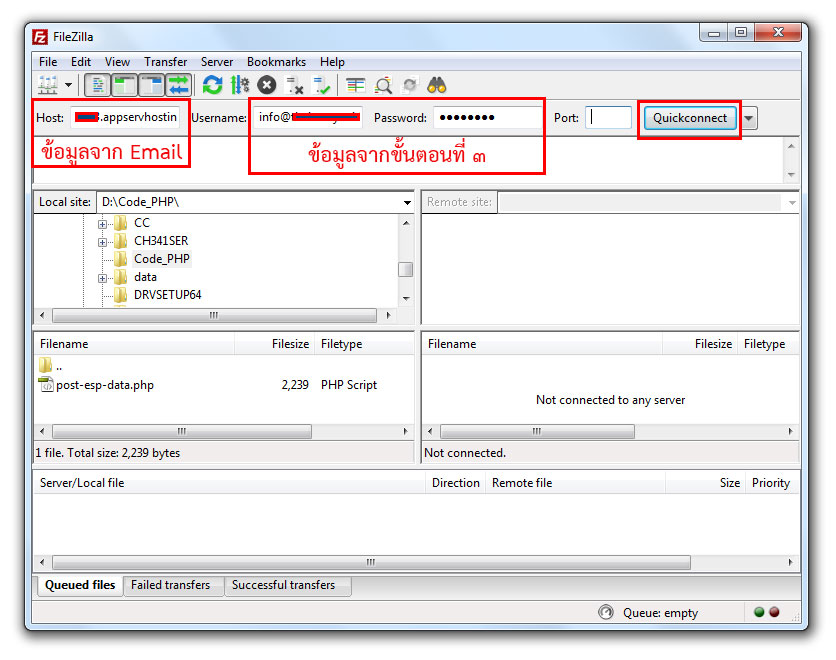Image resolution: width=836 pixels, height=660 pixels.
Task: Select the CH341SER folder
Action: 161,241
